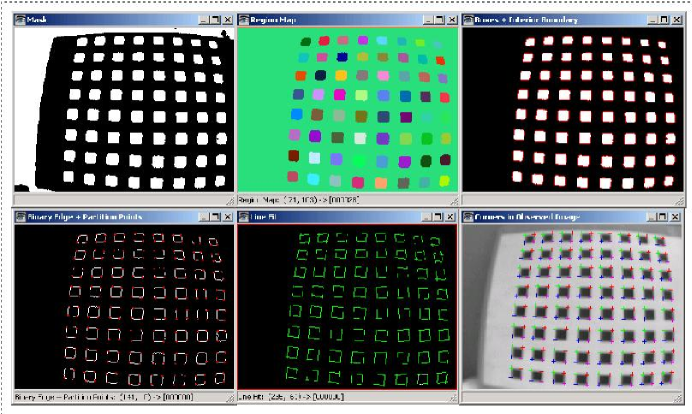Minimize the Boxes + Exterior Boundary window
692x414 pixels.
pos(652,20)
